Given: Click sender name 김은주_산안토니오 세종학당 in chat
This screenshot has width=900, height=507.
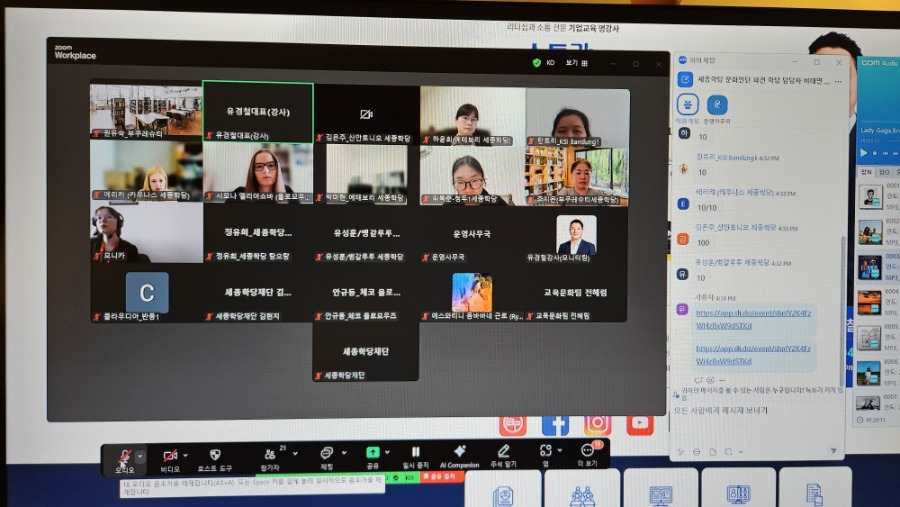Looking at the screenshot, I should tap(735, 227).
